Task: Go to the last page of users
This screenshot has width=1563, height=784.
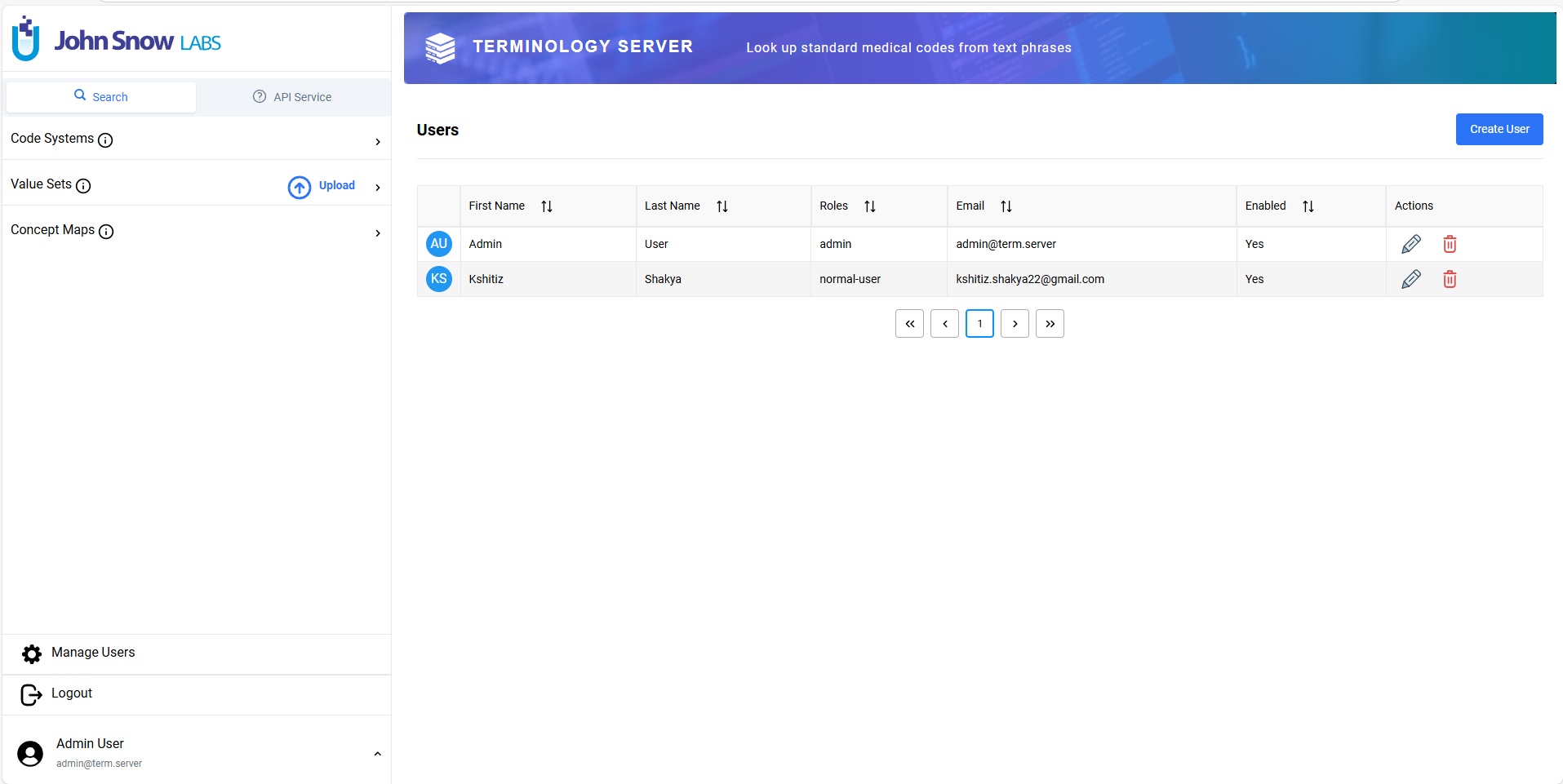Action: 1050,324
